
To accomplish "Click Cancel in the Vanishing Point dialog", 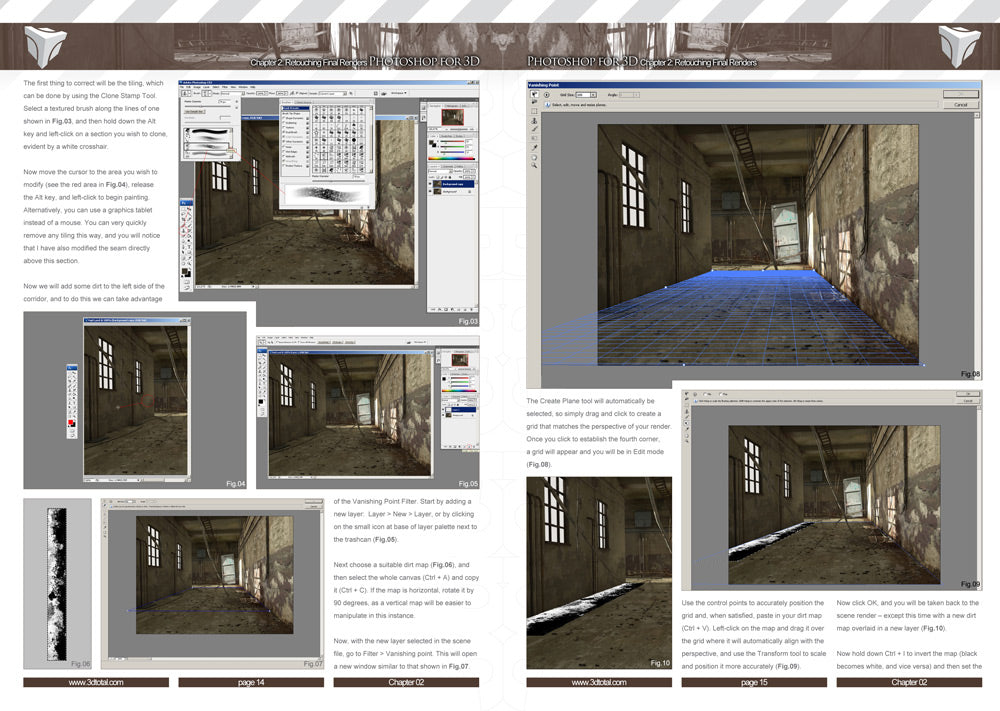I will 961,104.
